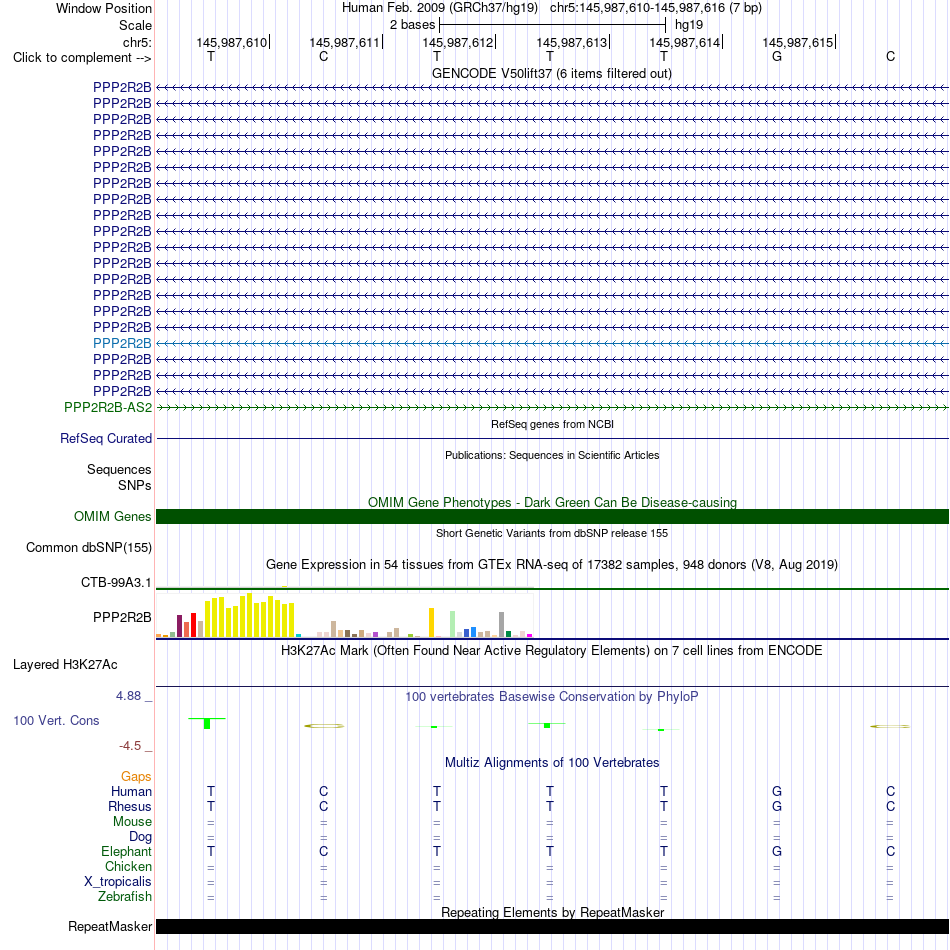Click the PPP2R2B-AS2 transcript label

(x=108, y=407)
